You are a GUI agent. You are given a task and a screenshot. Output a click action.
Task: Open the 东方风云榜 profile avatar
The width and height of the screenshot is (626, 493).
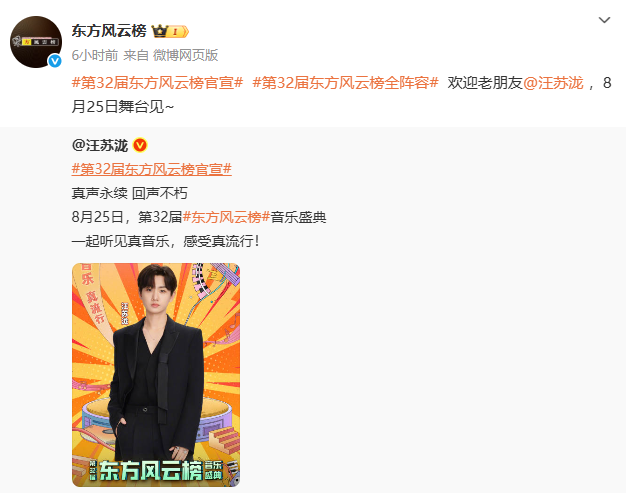[x=36, y=42]
